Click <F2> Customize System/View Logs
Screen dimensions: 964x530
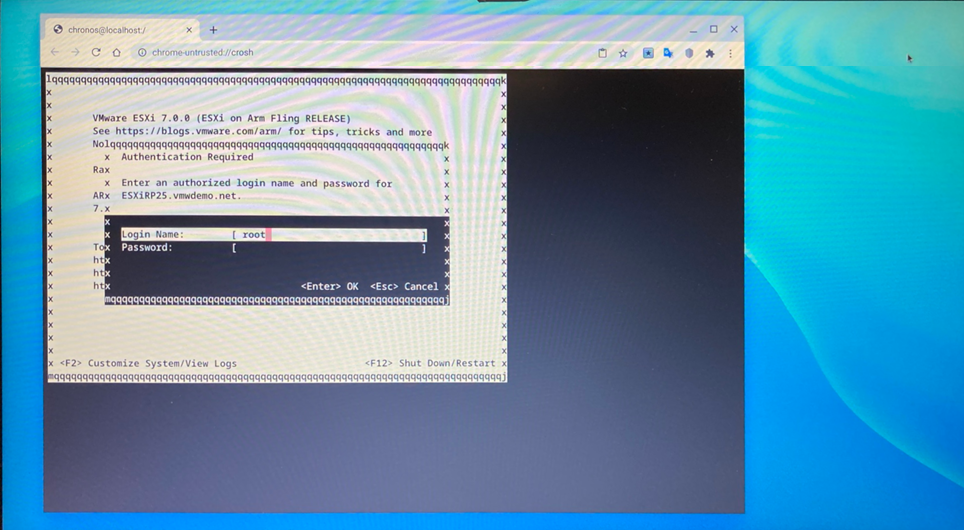point(148,363)
